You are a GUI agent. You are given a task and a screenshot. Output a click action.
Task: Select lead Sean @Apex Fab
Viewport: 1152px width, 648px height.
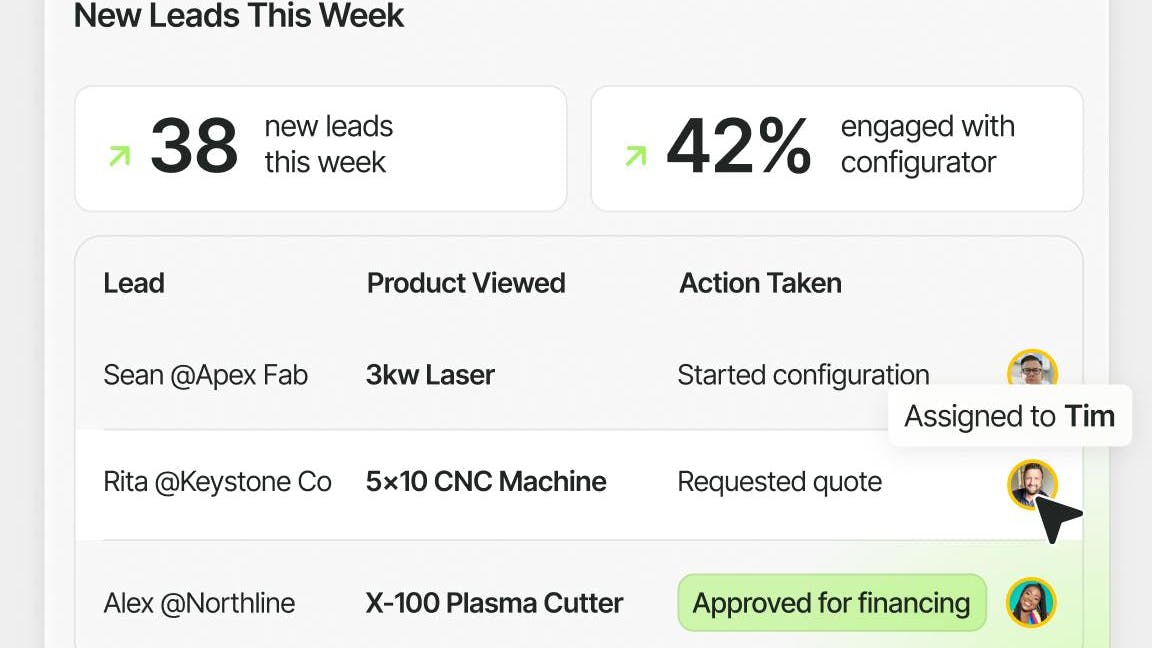tap(205, 375)
